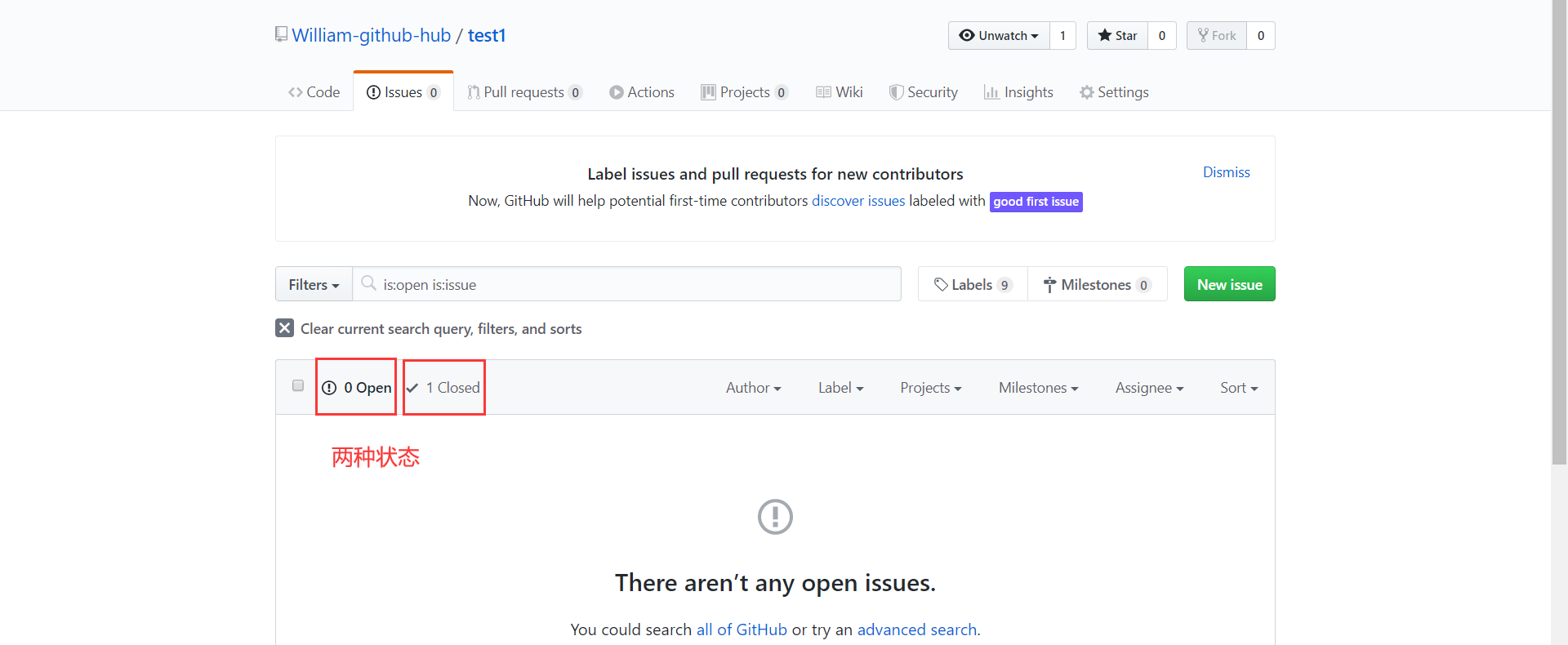This screenshot has width=1568, height=645.
Task: Expand the Assignee filter dropdown
Action: coord(1149,388)
